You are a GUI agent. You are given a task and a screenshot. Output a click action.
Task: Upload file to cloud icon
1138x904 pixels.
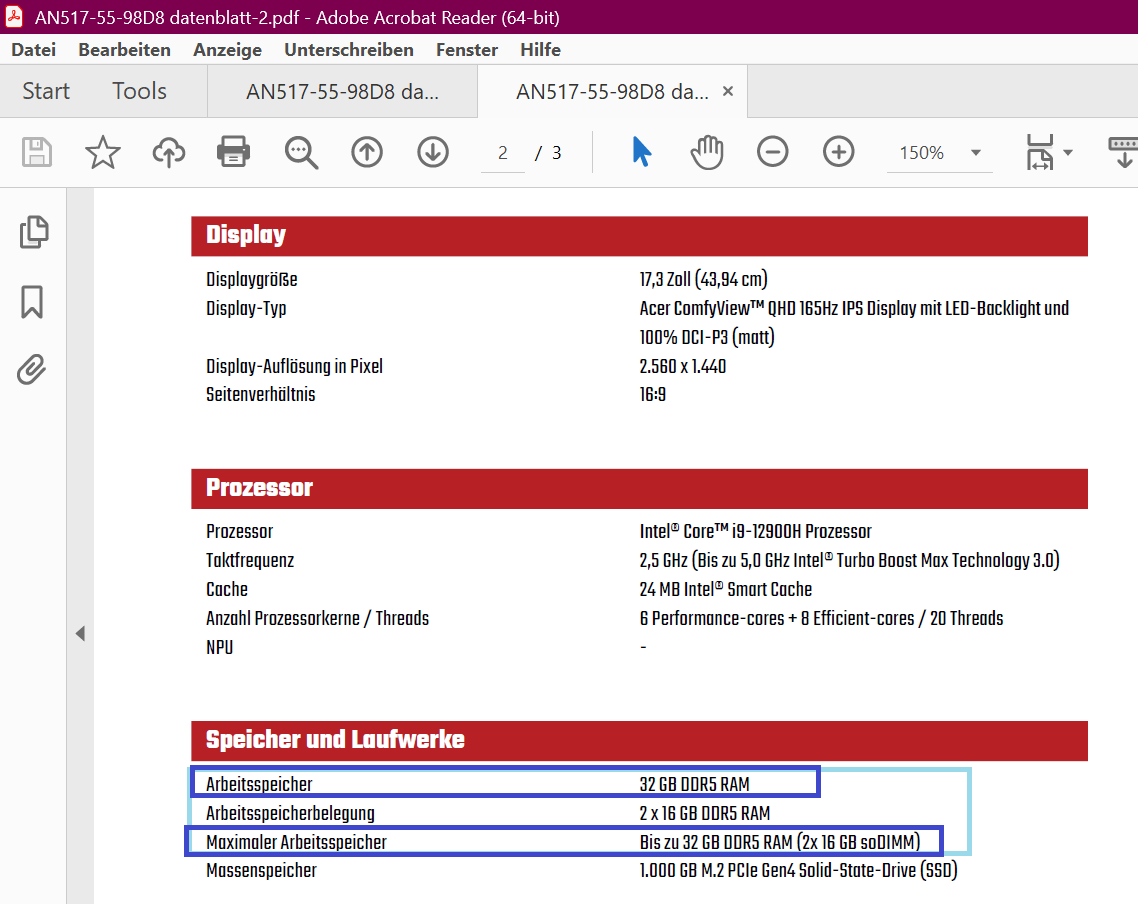pyautogui.click(x=168, y=152)
